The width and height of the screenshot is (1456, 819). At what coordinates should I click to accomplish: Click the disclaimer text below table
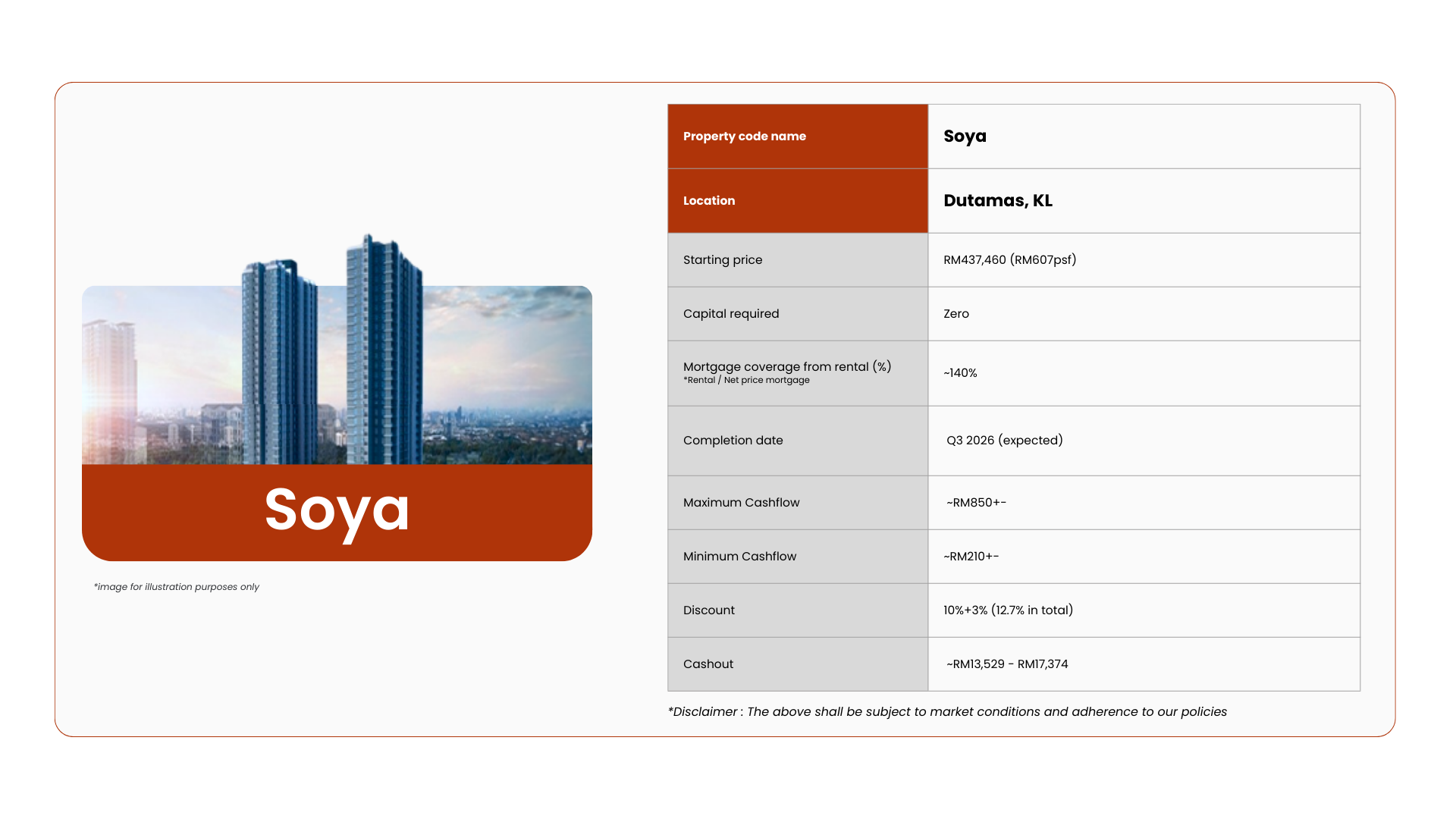946,712
